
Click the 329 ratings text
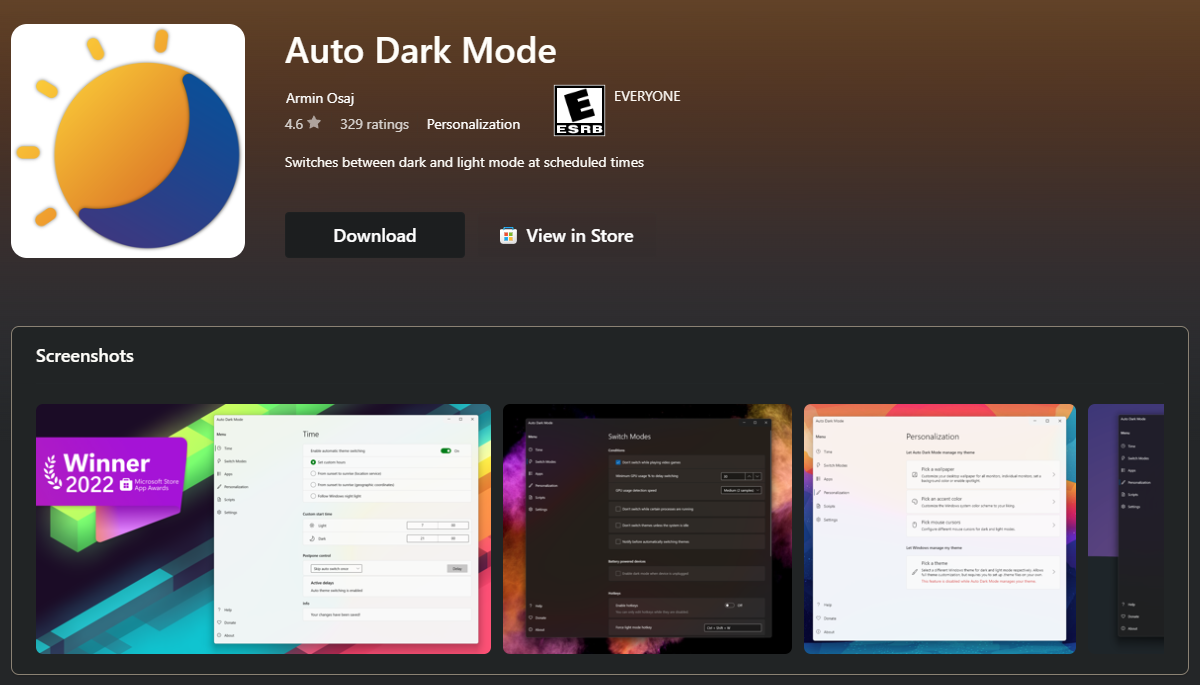pyautogui.click(x=374, y=124)
